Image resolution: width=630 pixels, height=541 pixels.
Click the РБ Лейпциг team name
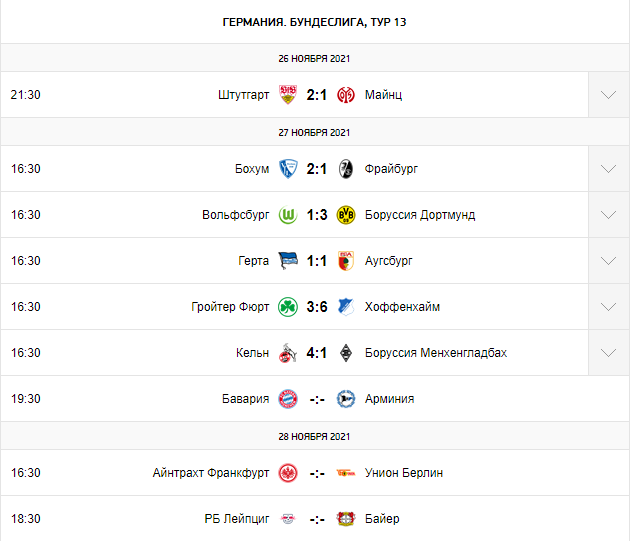point(237,519)
